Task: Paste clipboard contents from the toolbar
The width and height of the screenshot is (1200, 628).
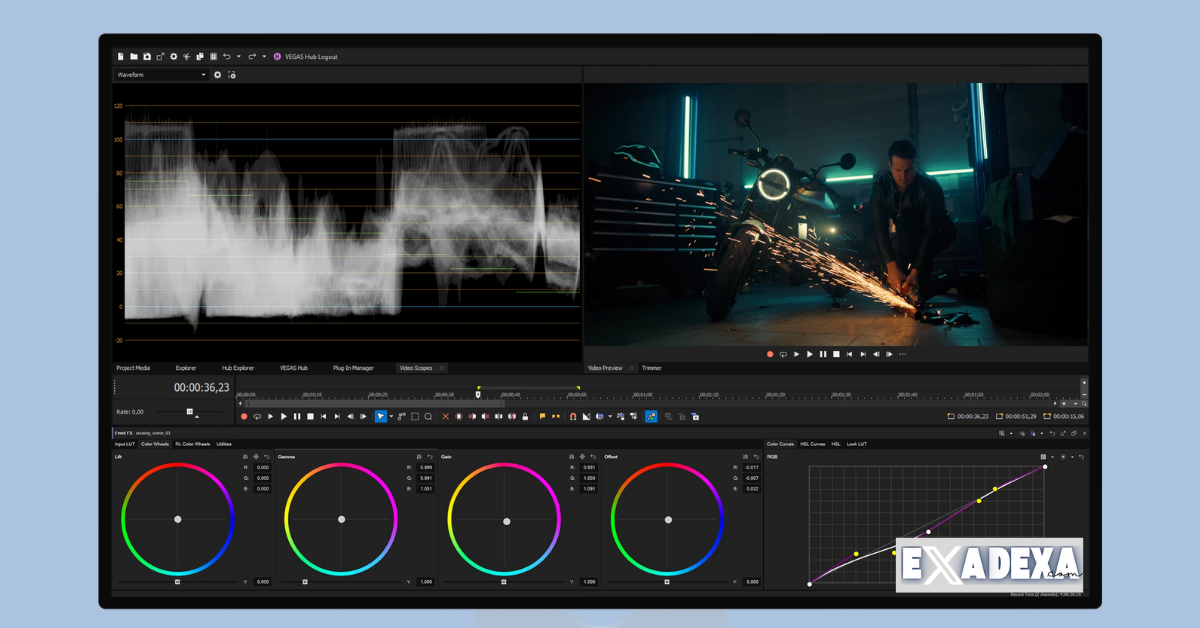Action: pyautogui.click(x=213, y=57)
